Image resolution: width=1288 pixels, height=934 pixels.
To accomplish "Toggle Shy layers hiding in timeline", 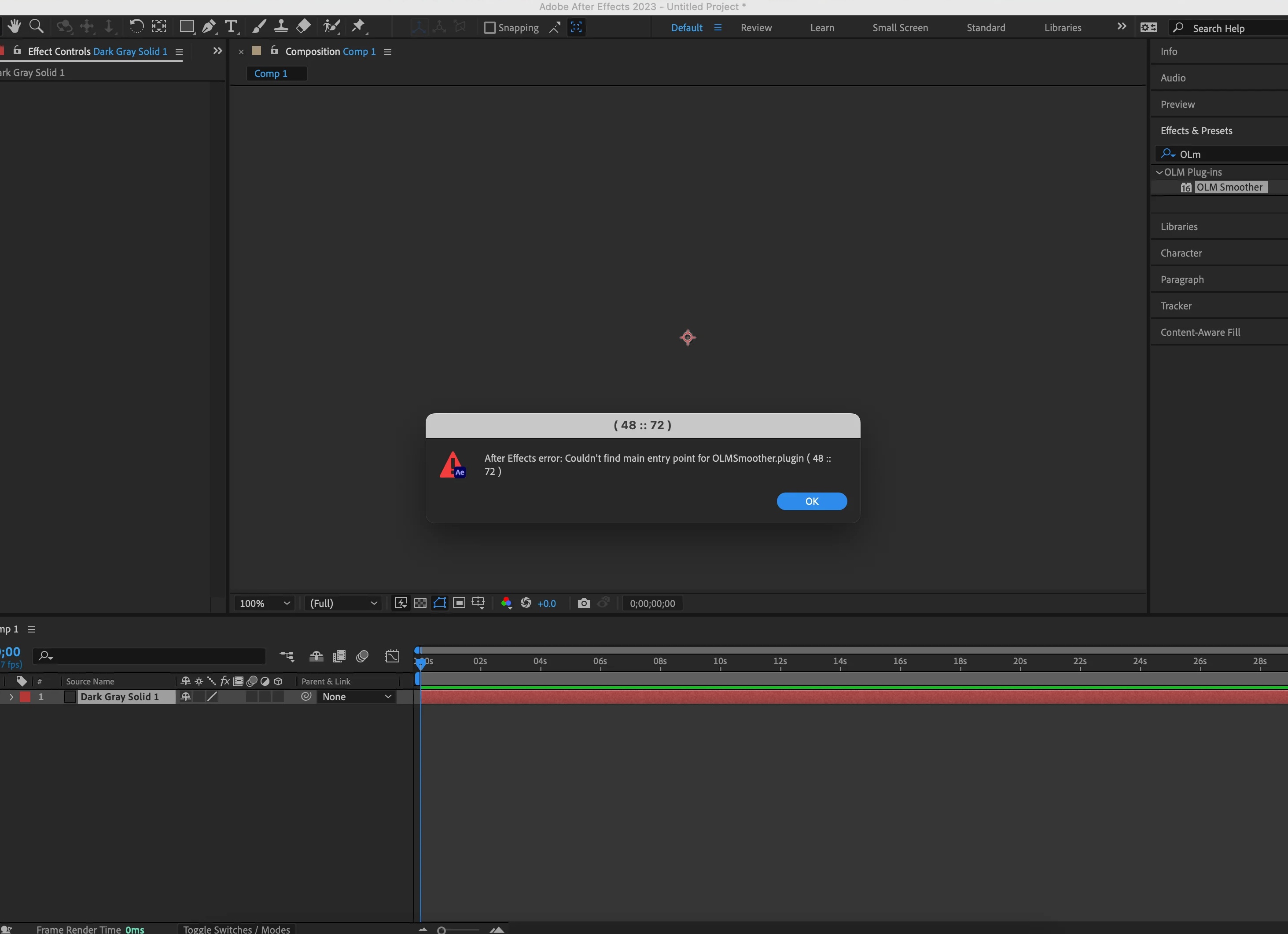I will pyautogui.click(x=316, y=656).
